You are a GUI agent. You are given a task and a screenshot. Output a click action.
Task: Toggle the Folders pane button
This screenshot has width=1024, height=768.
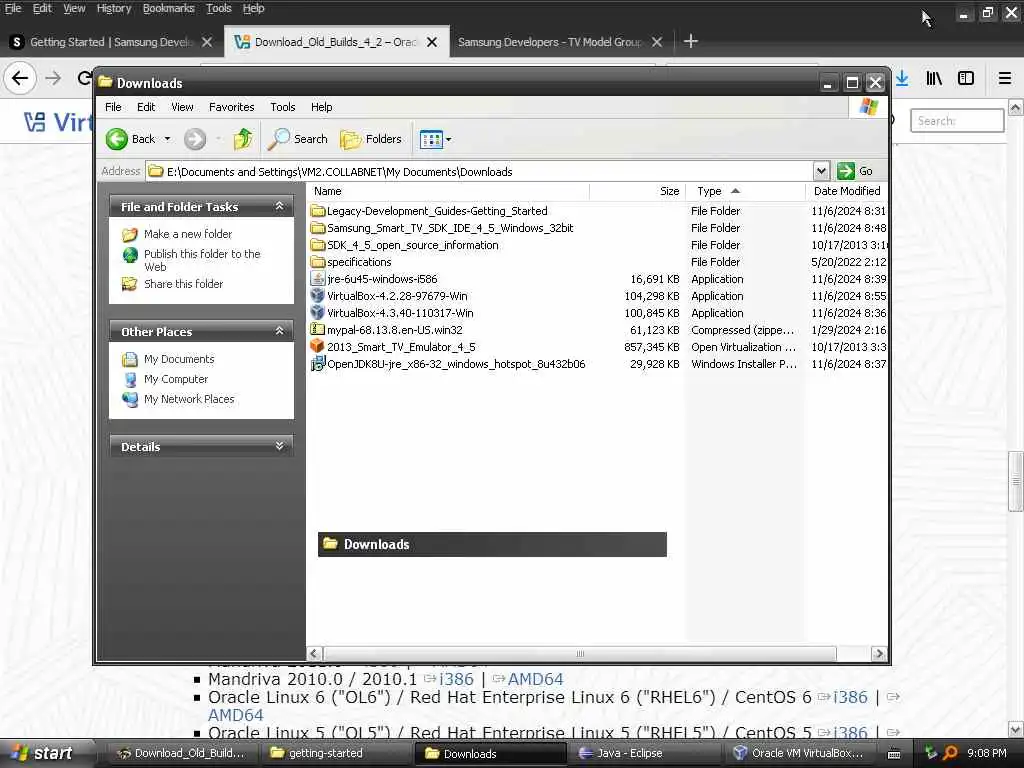pyautogui.click(x=371, y=139)
